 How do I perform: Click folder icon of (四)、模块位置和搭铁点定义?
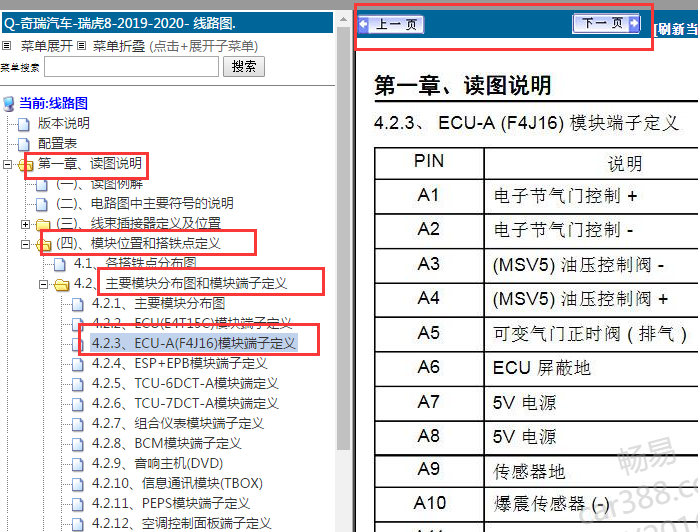pyautogui.click(x=44, y=244)
